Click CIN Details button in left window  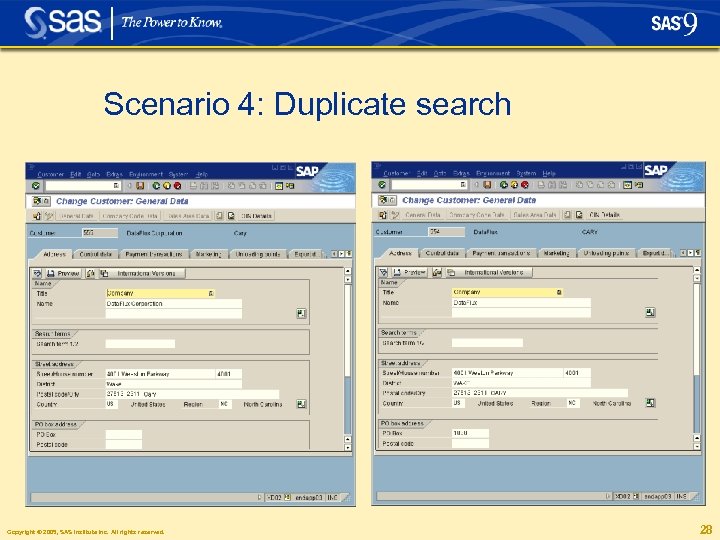point(256,216)
